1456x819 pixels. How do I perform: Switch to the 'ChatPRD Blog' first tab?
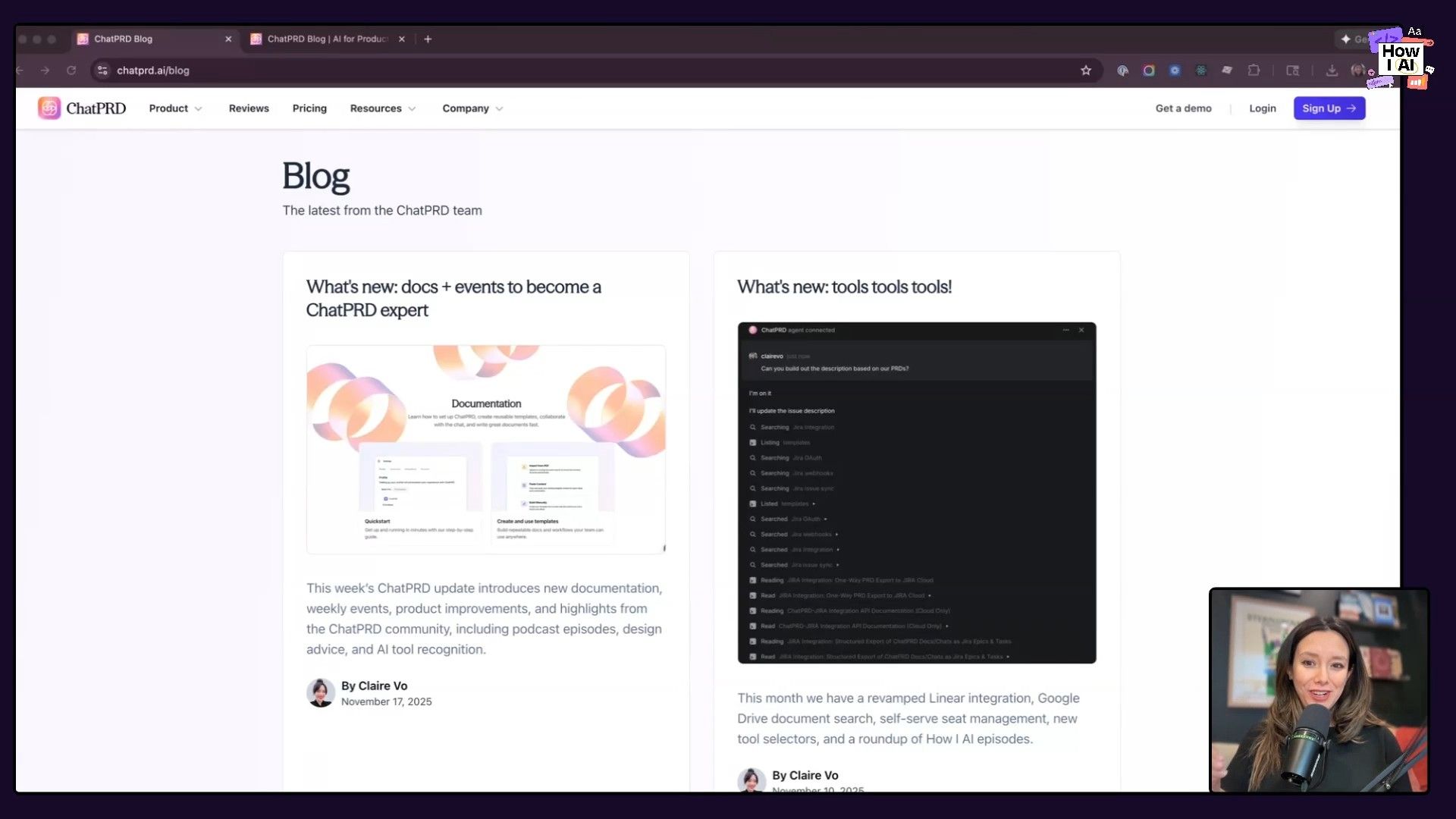[x=155, y=39]
